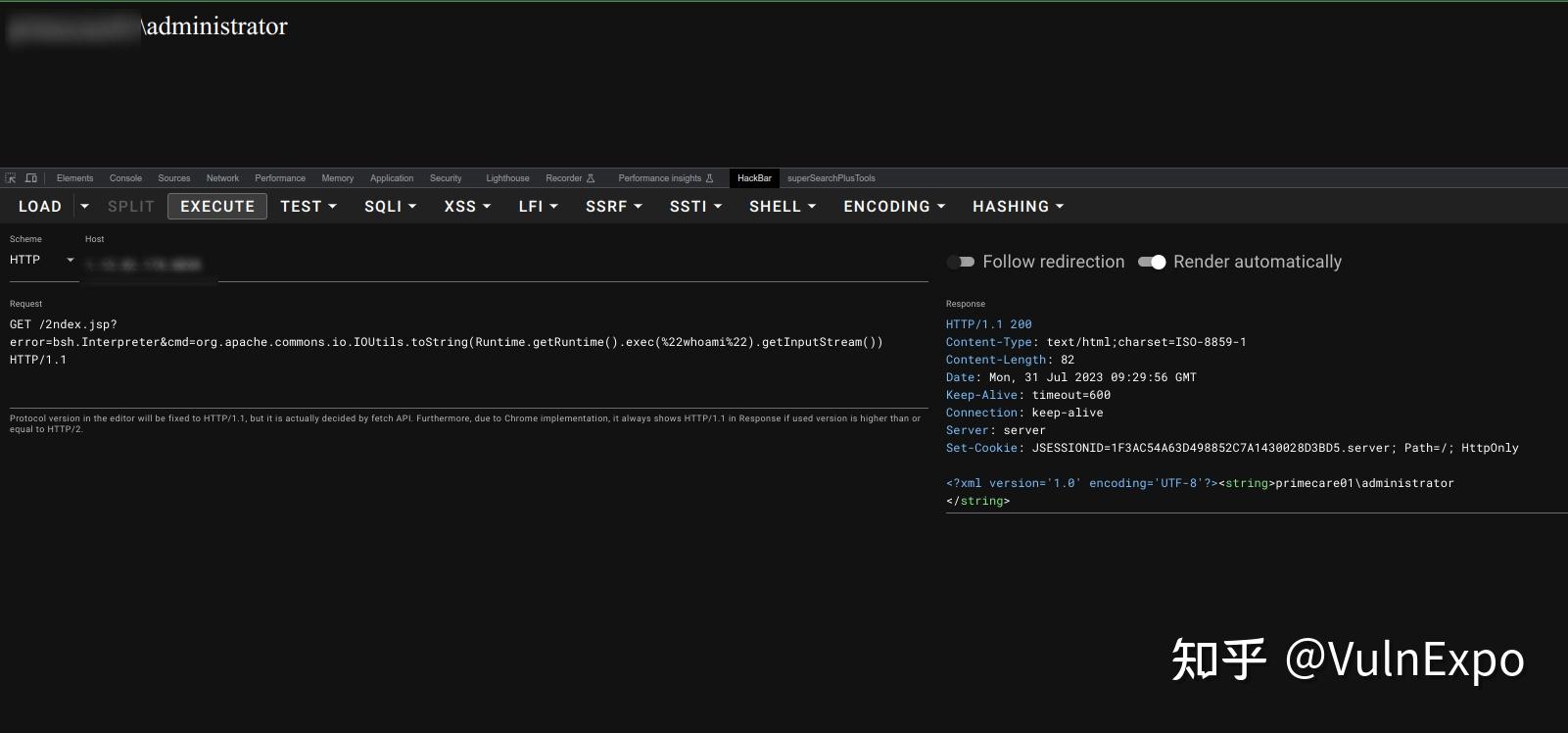
Task: Expand the arrow next to LOAD
Action: 84,206
